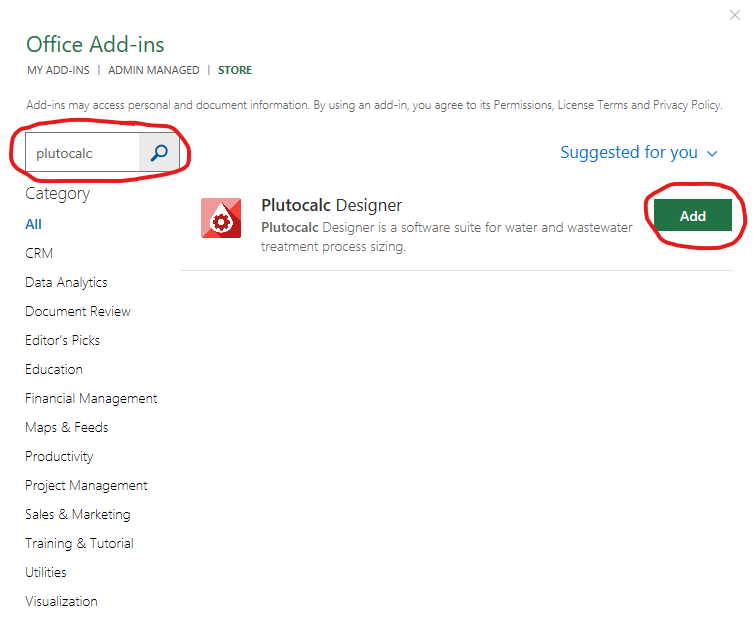This screenshot has height=644, width=753.
Task: Add the Plutocalc Designer add-in
Action: 692,216
